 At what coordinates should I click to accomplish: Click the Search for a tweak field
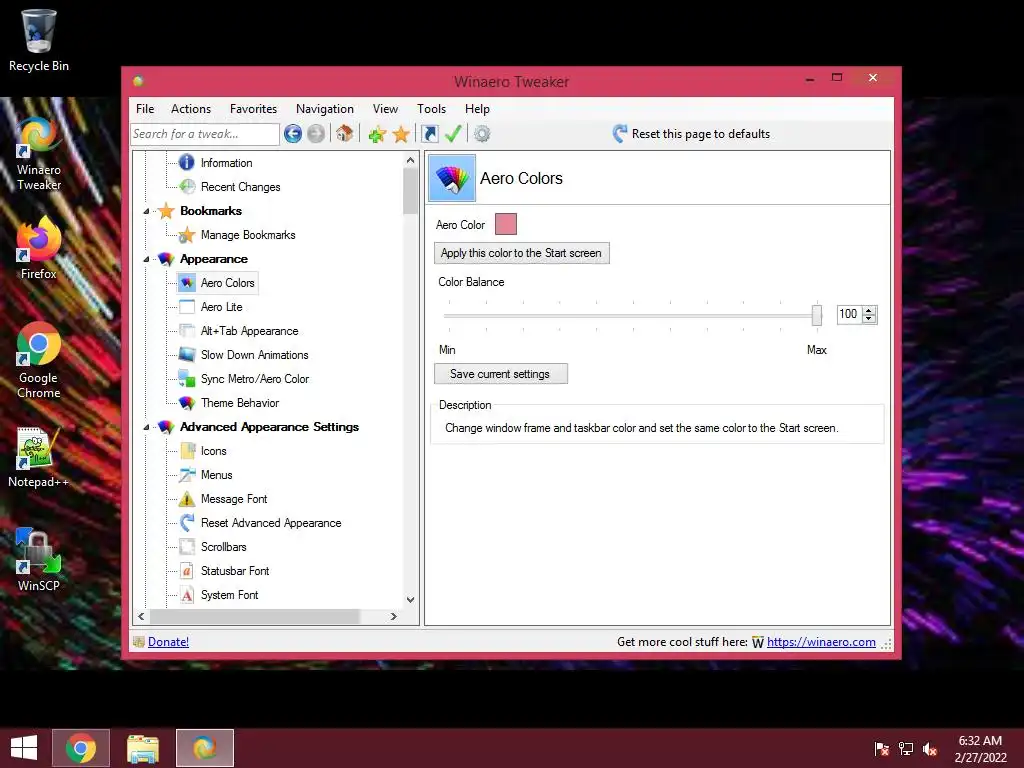[204, 134]
